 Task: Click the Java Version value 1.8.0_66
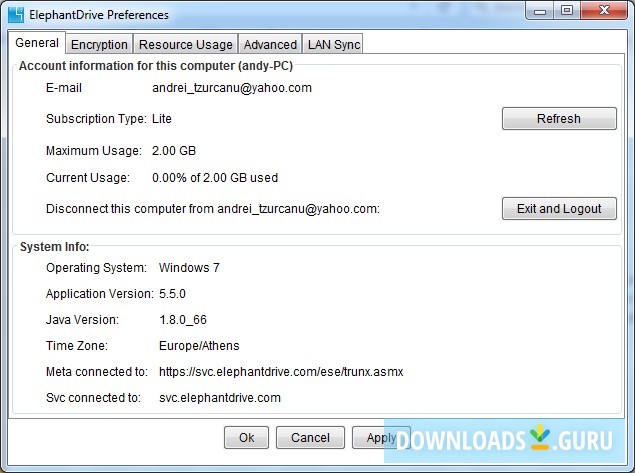pos(183,320)
